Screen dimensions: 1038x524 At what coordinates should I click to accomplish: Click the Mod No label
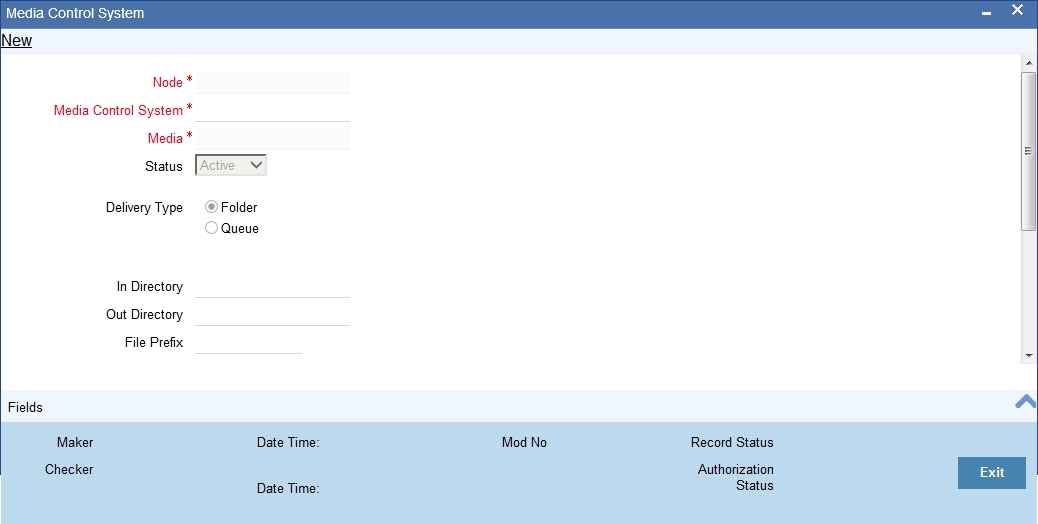(524, 442)
